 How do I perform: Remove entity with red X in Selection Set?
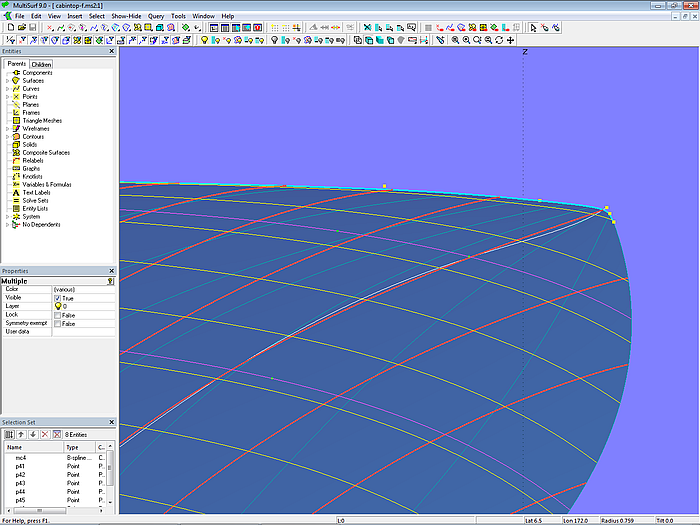coord(44,434)
